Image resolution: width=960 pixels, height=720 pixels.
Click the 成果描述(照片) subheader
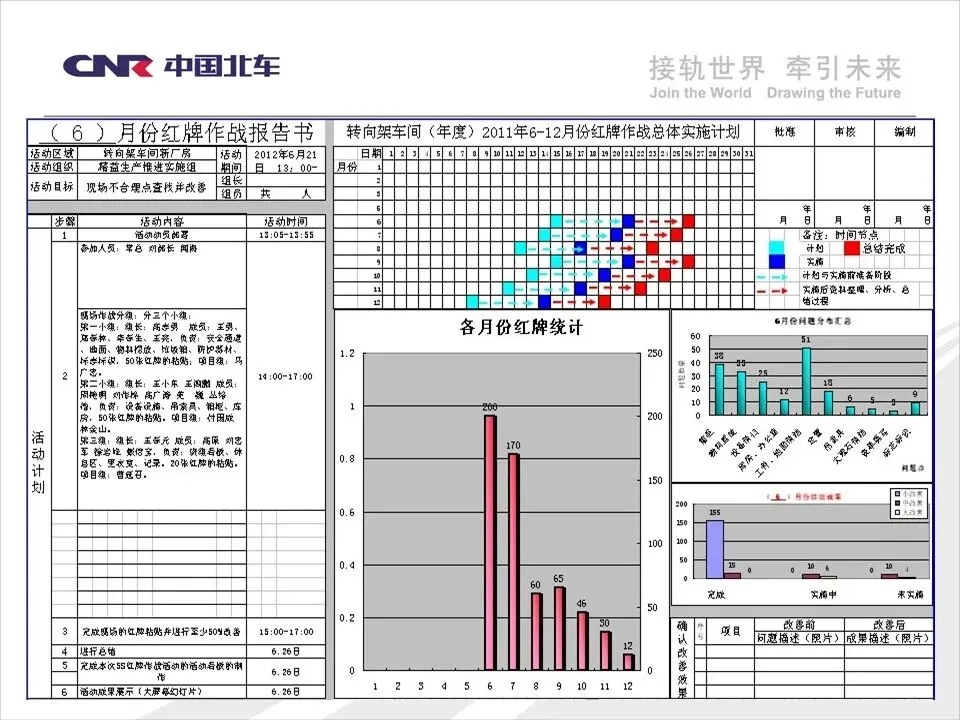click(x=888, y=638)
